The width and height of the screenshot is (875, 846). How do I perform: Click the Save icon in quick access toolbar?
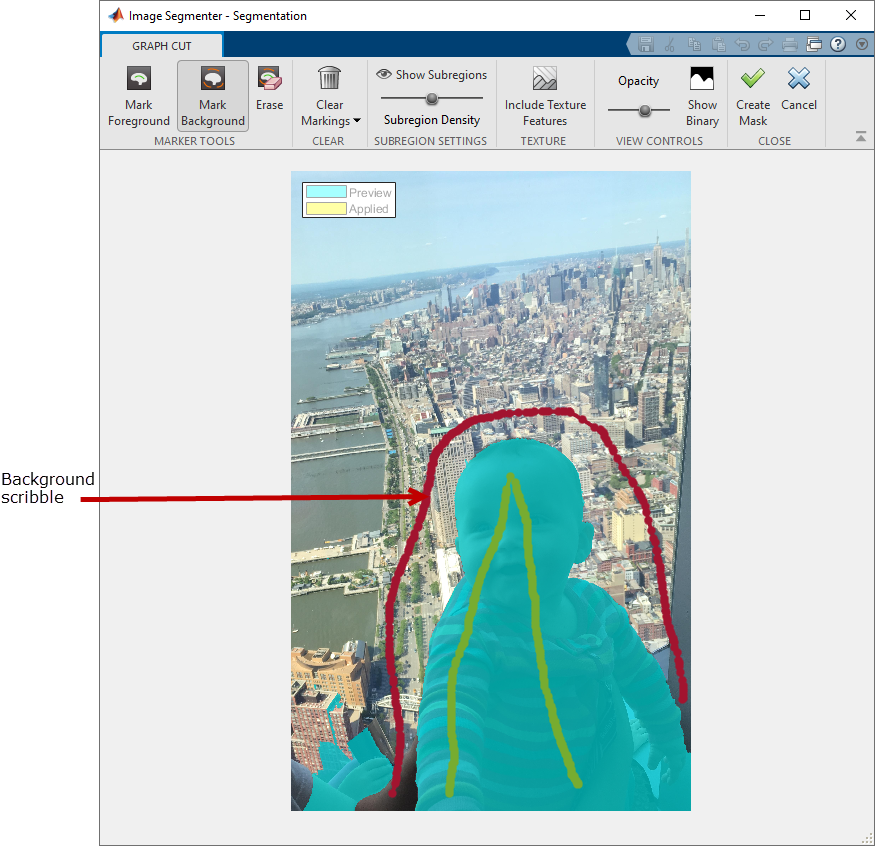(646, 45)
